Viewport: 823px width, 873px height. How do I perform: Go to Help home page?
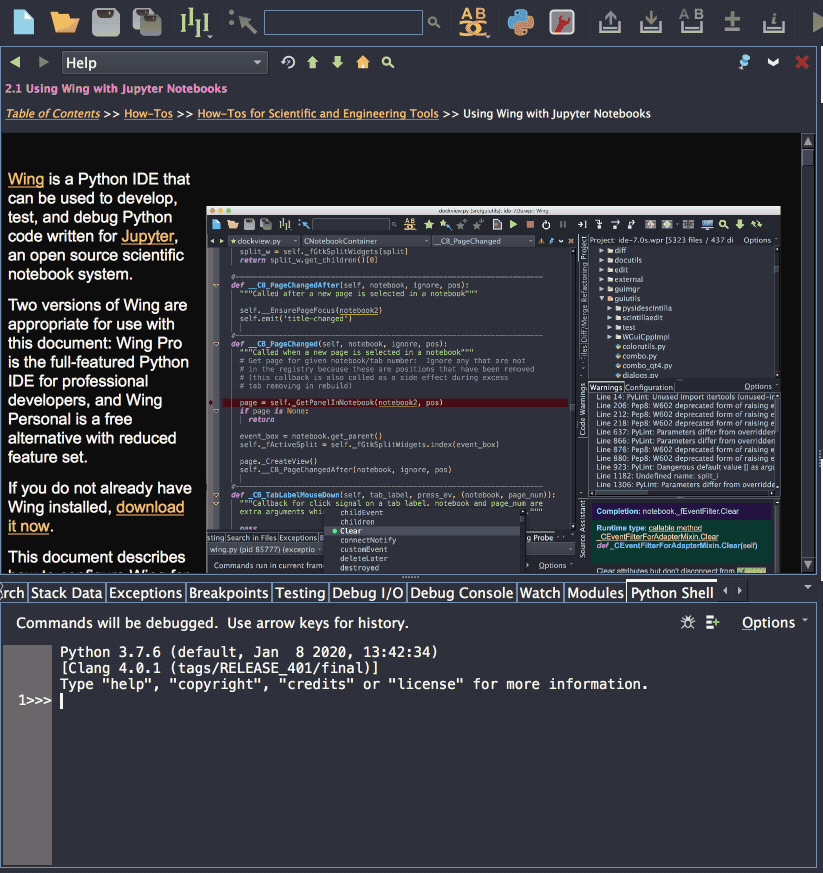362,62
